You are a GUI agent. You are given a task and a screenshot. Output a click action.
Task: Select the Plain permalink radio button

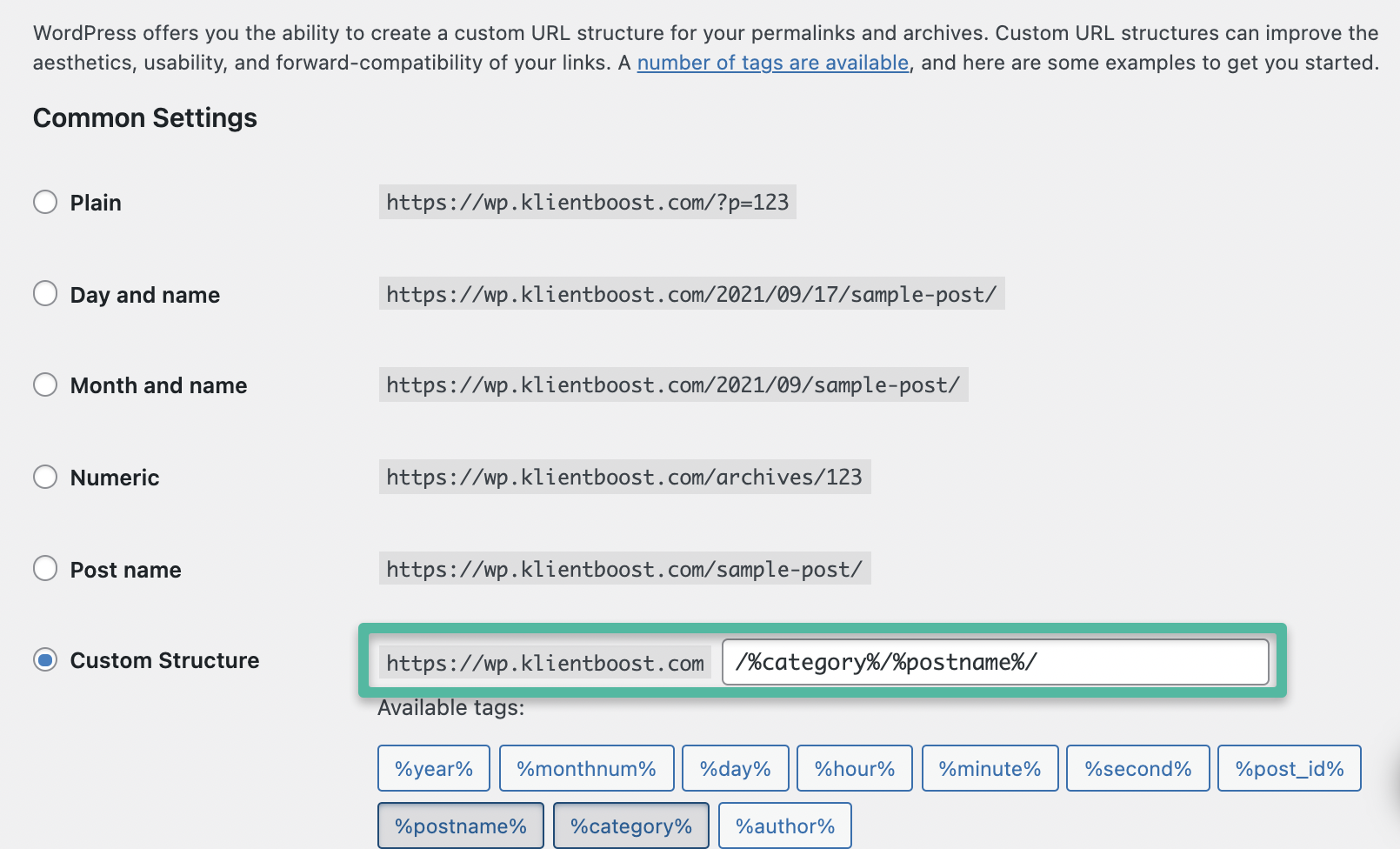[45, 202]
